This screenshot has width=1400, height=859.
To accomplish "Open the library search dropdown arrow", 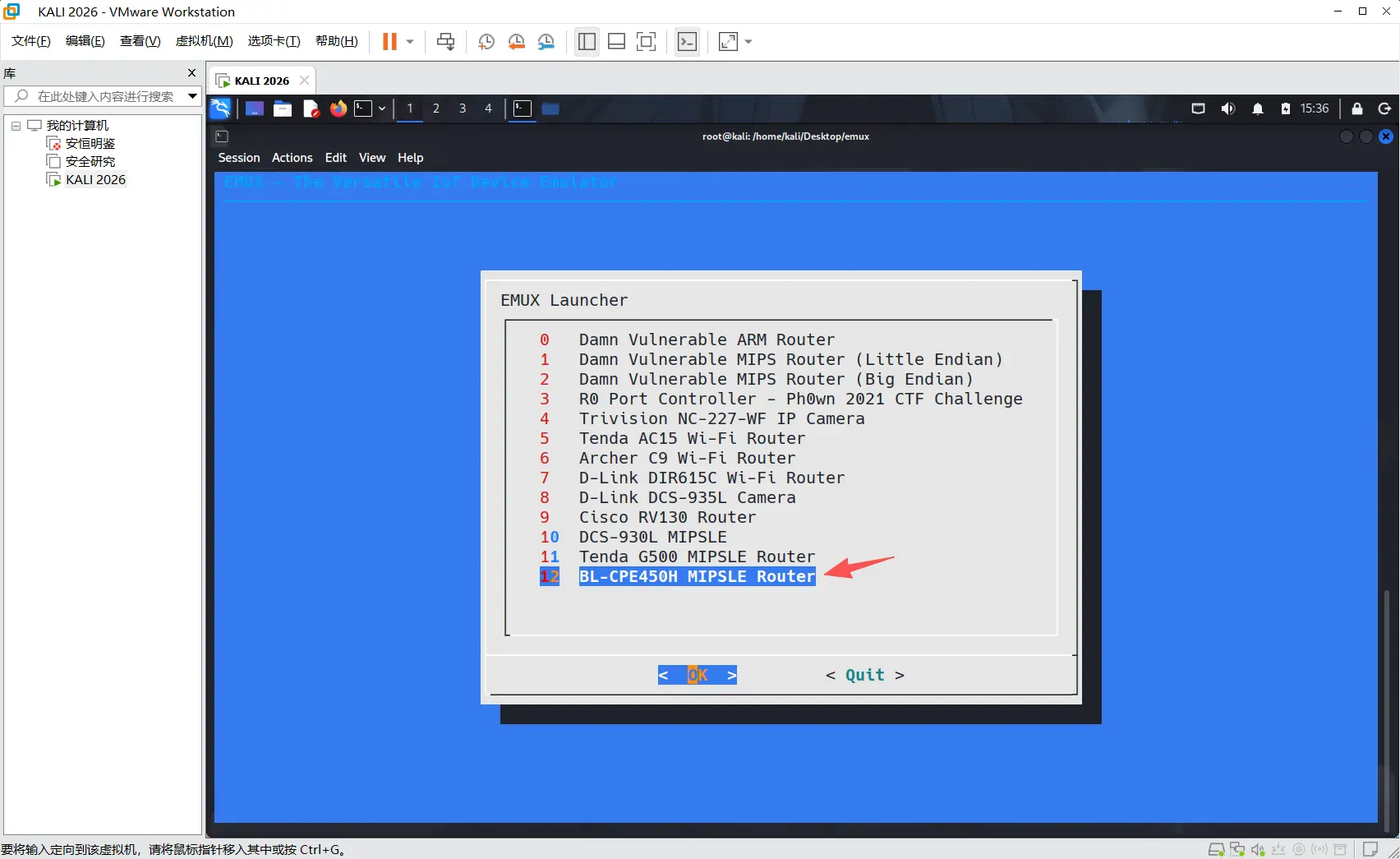I will click(x=193, y=96).
